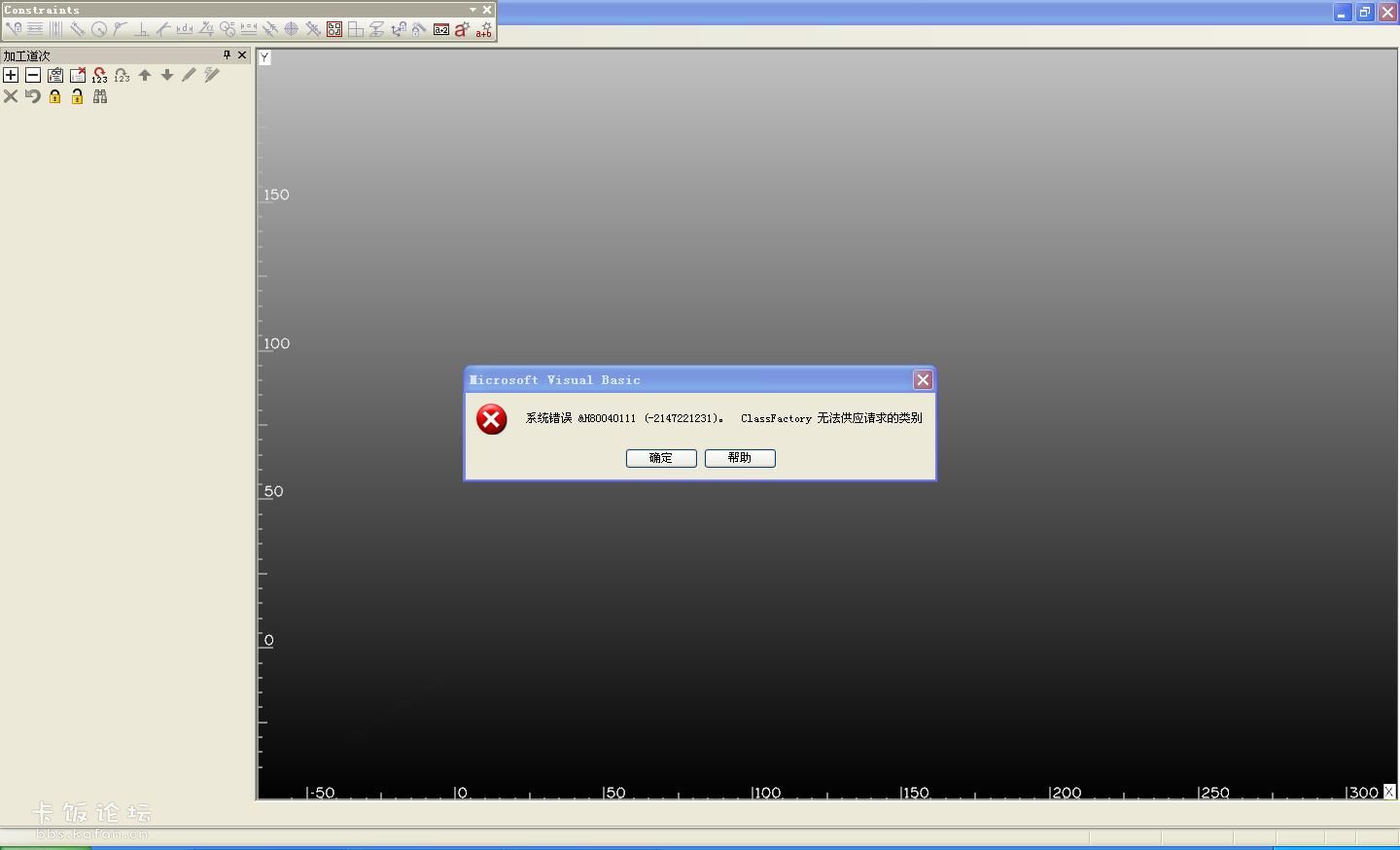Select the fix point lock constraint icon
The width and height of the screenshot is (1400, 850).
(x=13, y=29)
